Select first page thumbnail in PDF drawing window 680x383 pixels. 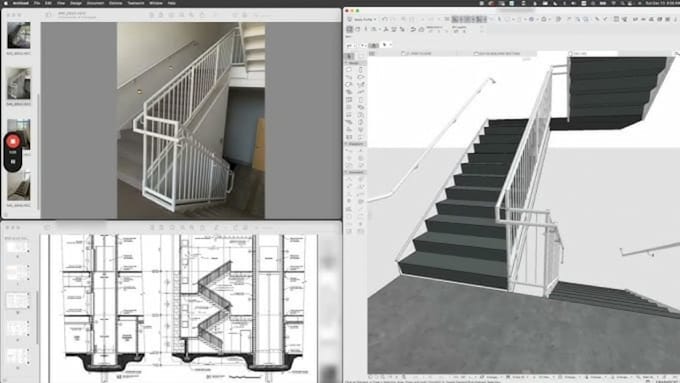tap(17, 248)
